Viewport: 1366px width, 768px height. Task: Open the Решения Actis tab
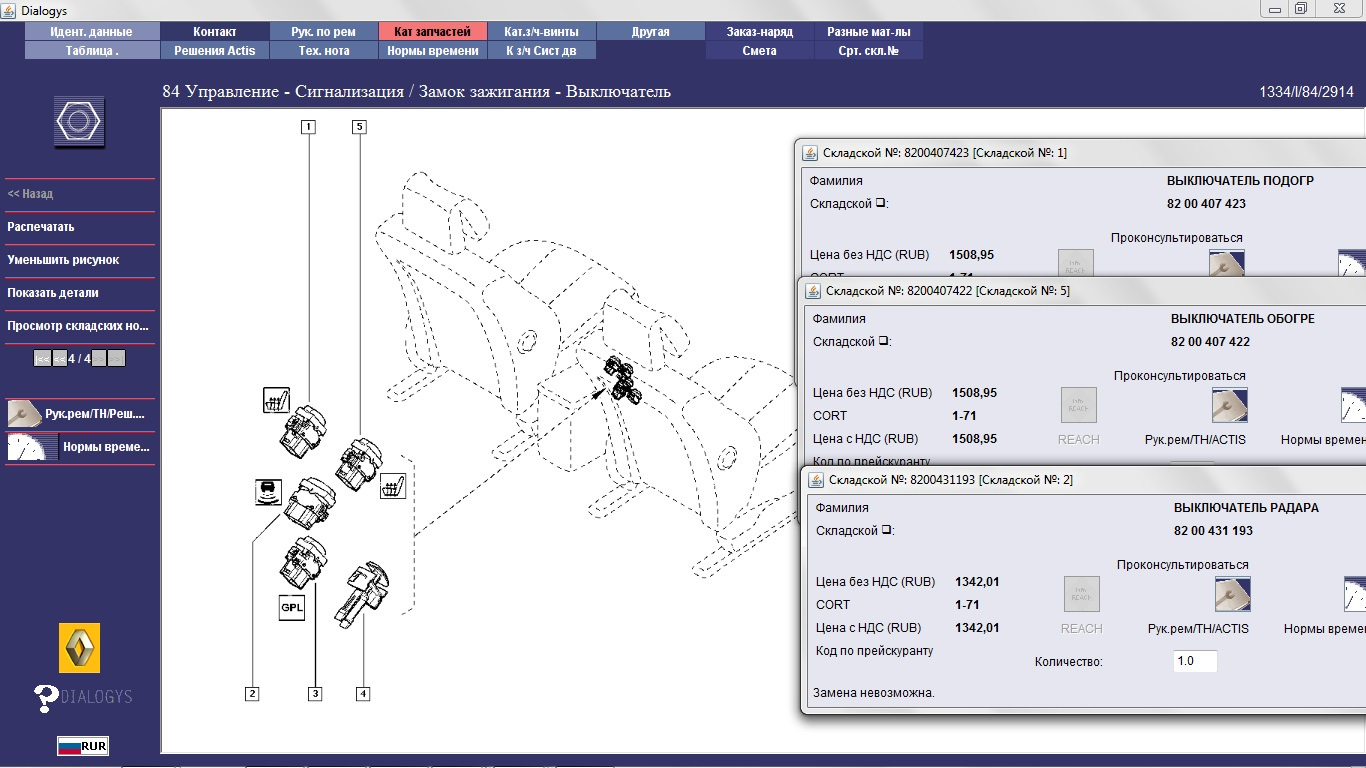coord(215,51)
